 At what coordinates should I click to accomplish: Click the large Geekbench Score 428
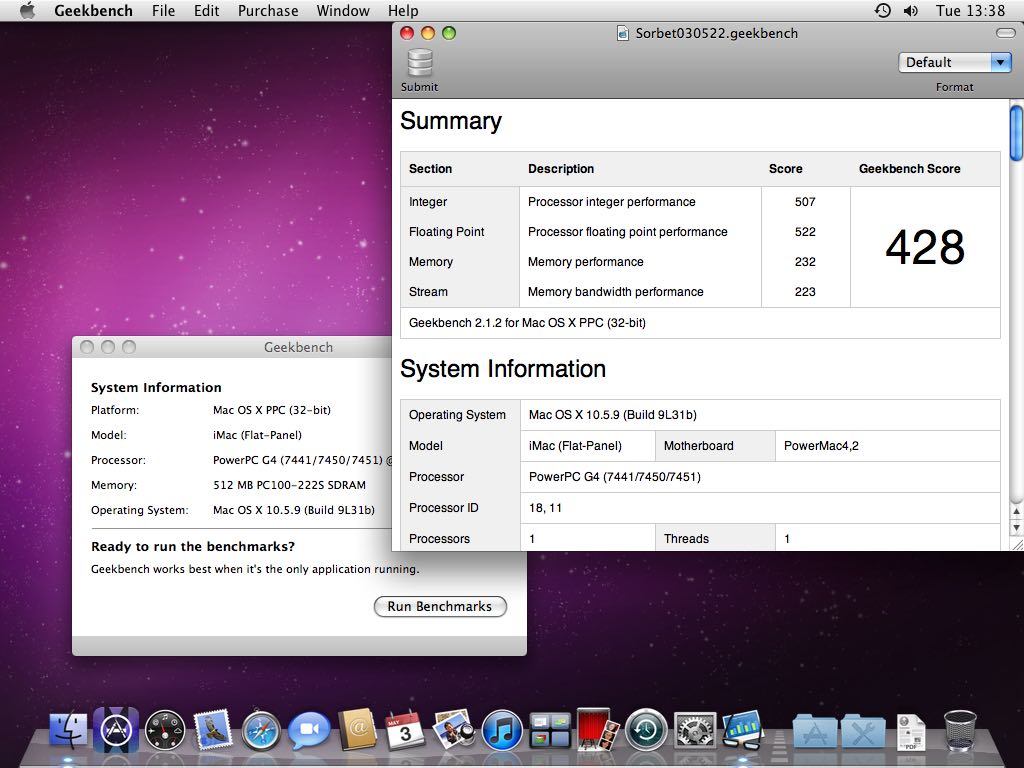[925, 248]
